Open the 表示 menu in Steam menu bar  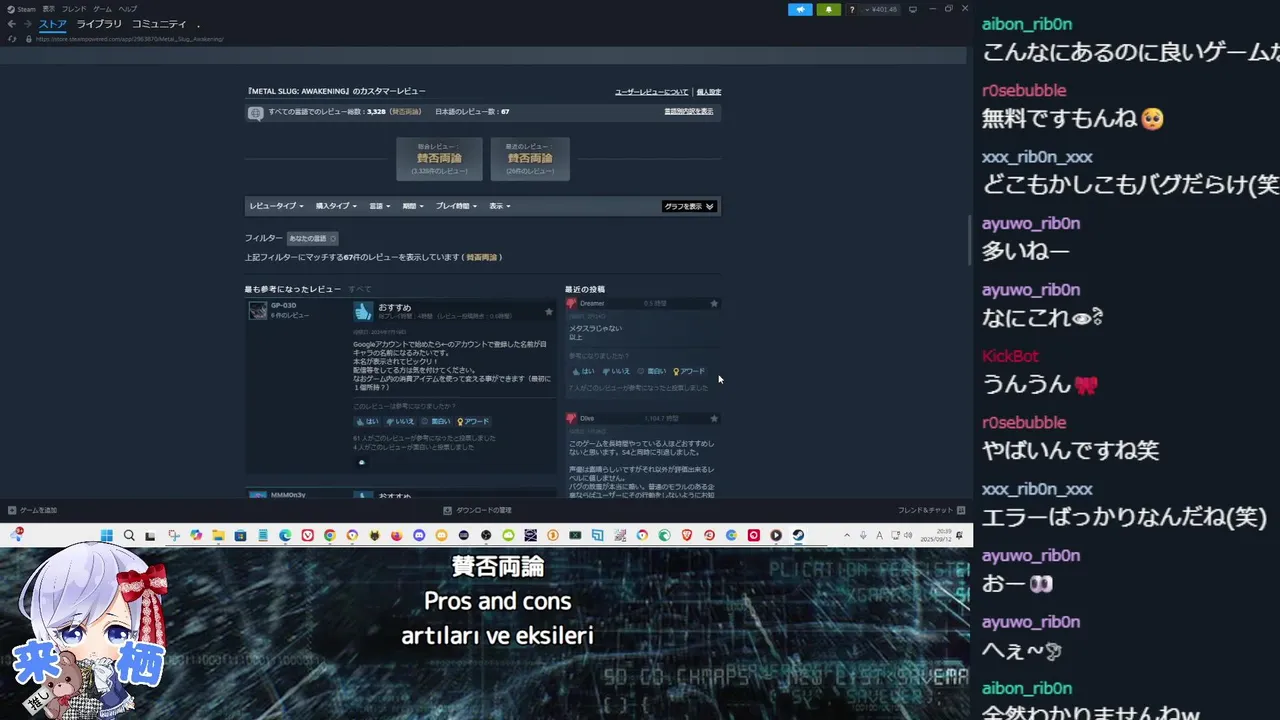coord(48,9)
